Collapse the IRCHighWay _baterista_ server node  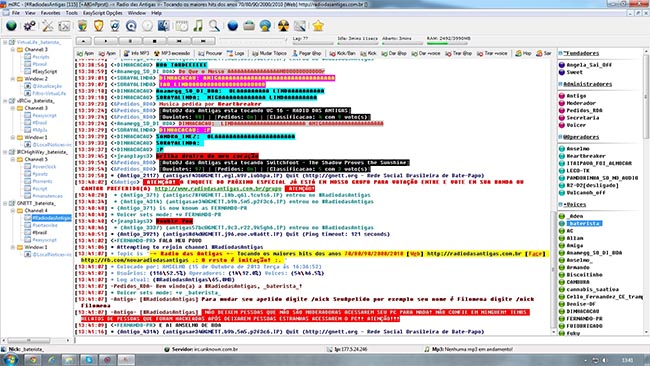coord(5,152)
